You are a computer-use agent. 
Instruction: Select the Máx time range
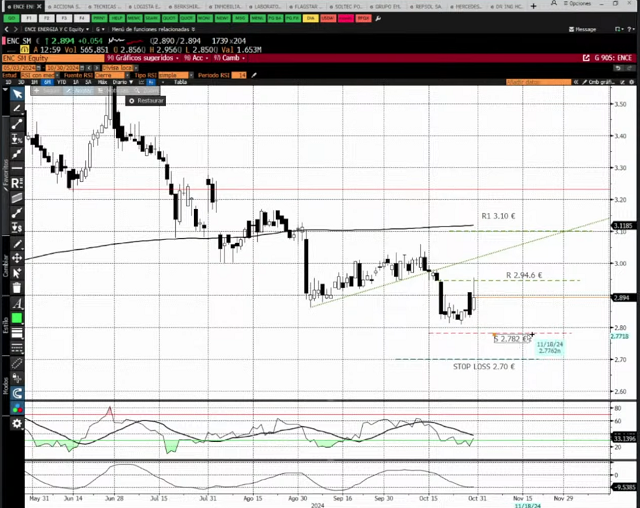102,82
